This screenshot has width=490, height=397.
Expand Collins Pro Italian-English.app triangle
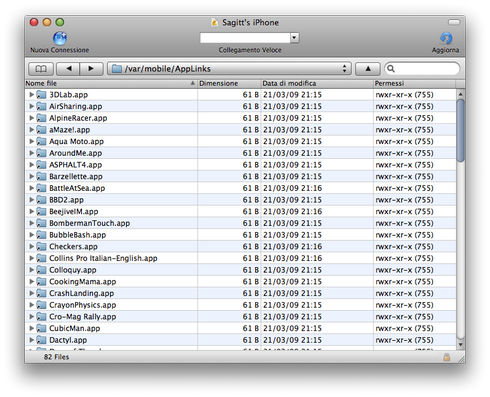[x=31, y=258]
